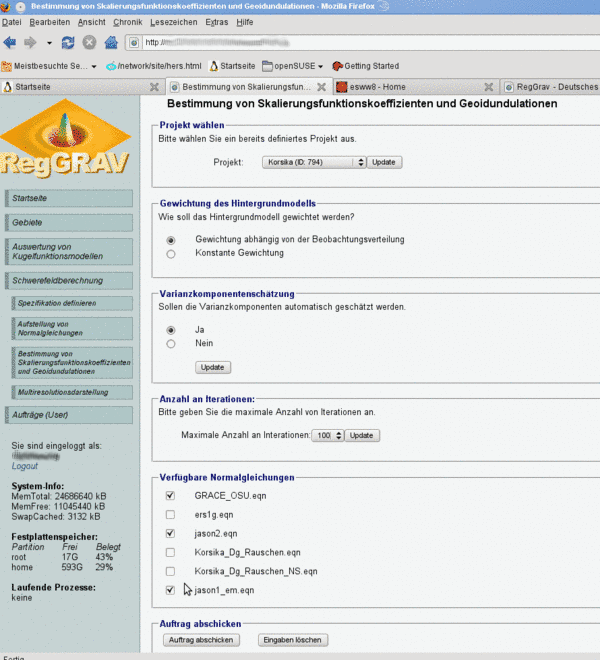Screen dimensions: 600x660
Task: Check the Korsika_Dg_Rauschen_NS.eqn checkbox
Action: point(170,571)
